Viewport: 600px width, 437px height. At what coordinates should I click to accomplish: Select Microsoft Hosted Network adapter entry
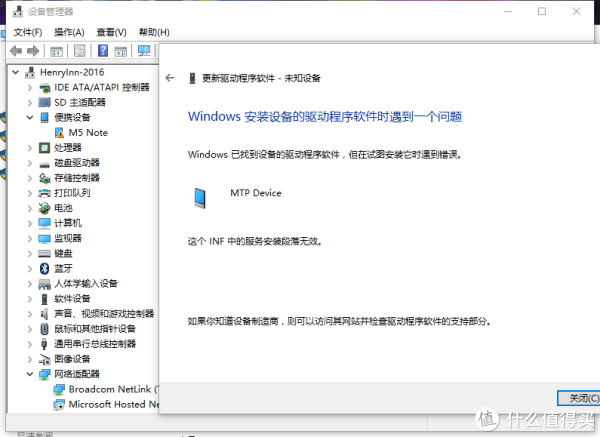click(114, 404)
